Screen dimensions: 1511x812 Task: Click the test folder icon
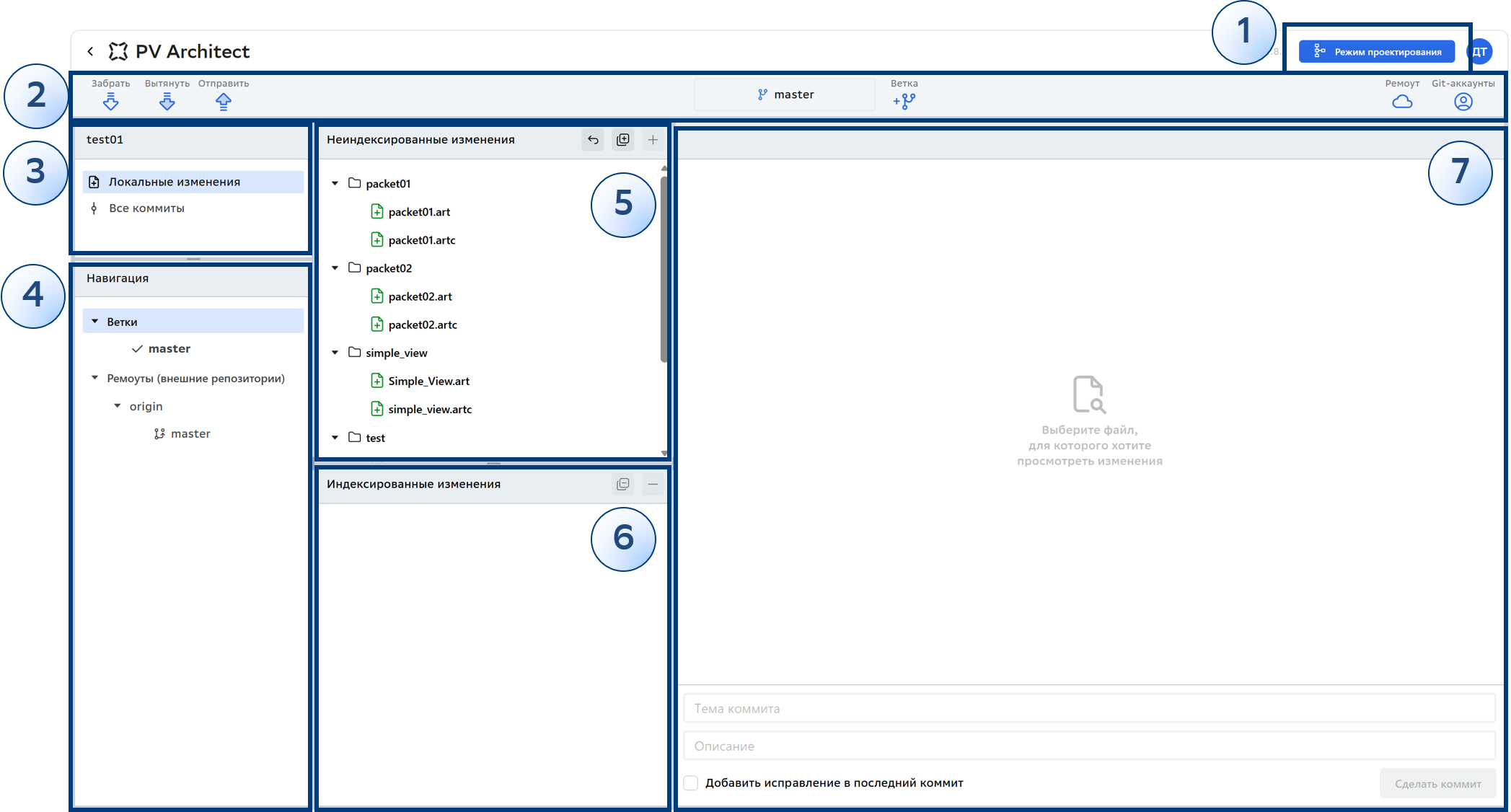point(355,437)
